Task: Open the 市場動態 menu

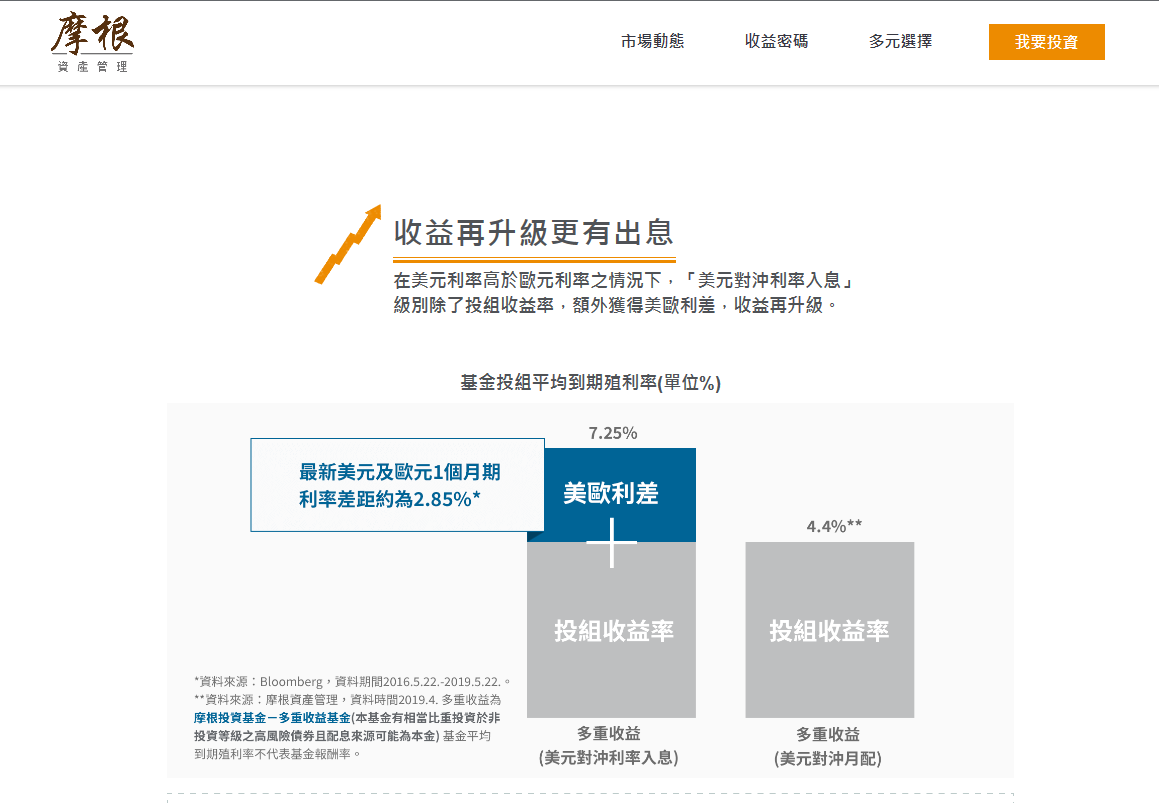Action: 651,42
